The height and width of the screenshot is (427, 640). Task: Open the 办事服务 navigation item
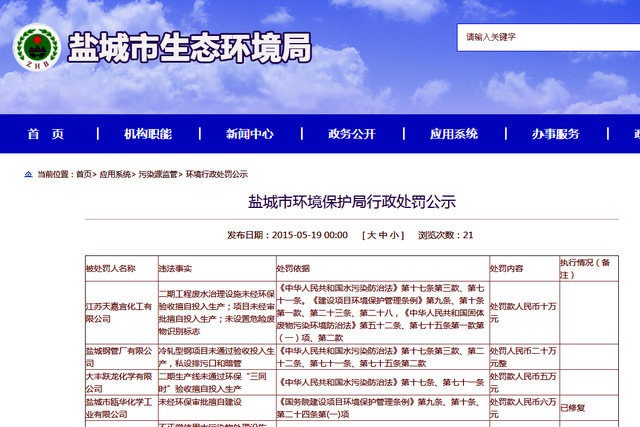556,135
